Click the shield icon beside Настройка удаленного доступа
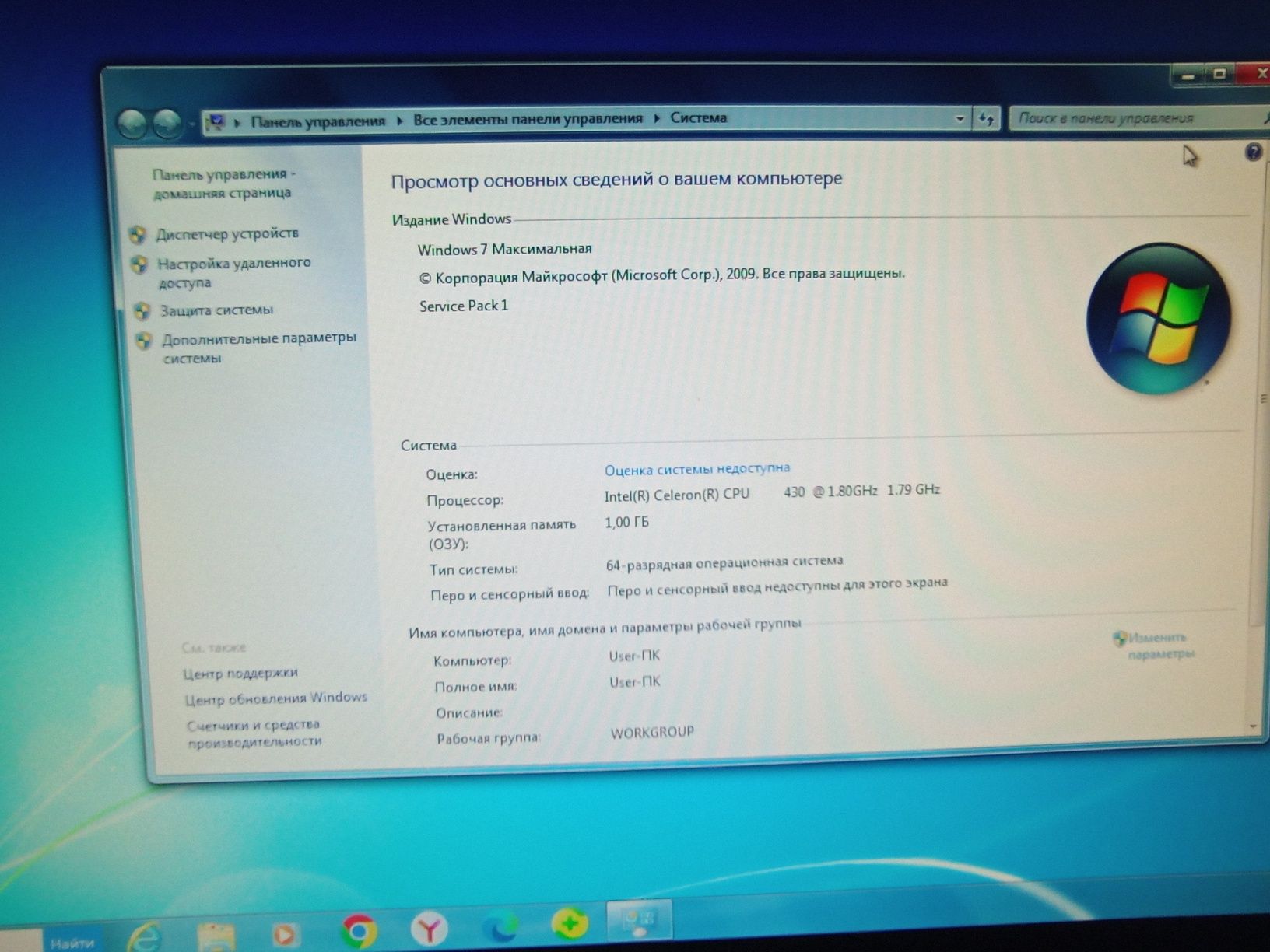The width and height of the screenshot is (1270, 952). tap(139, 264)
